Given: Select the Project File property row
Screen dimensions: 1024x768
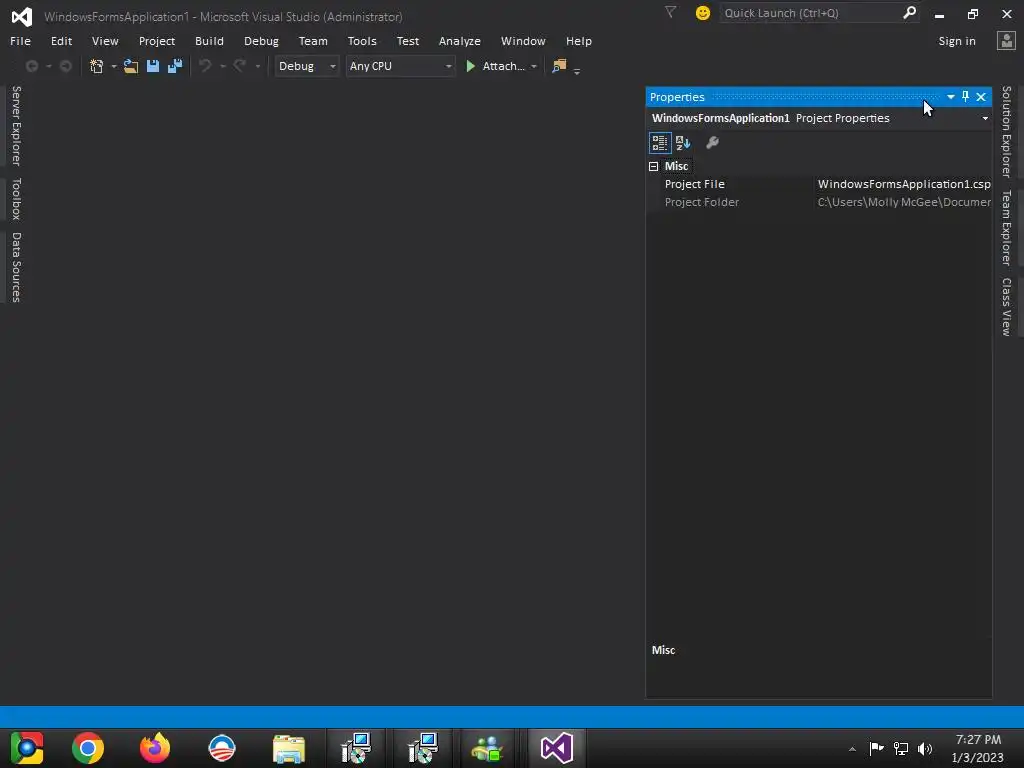Looking at the screenshot, I should coord(820,184).
